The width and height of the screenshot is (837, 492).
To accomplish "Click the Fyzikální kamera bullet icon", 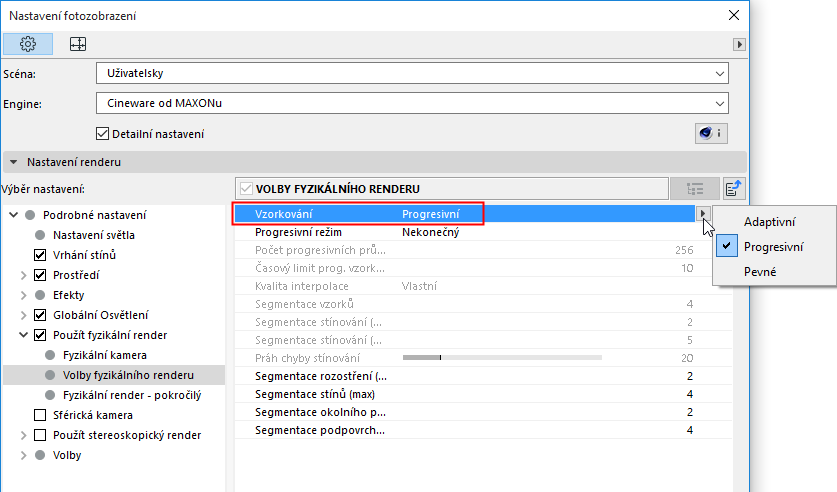I will click(x=50, y=355).
